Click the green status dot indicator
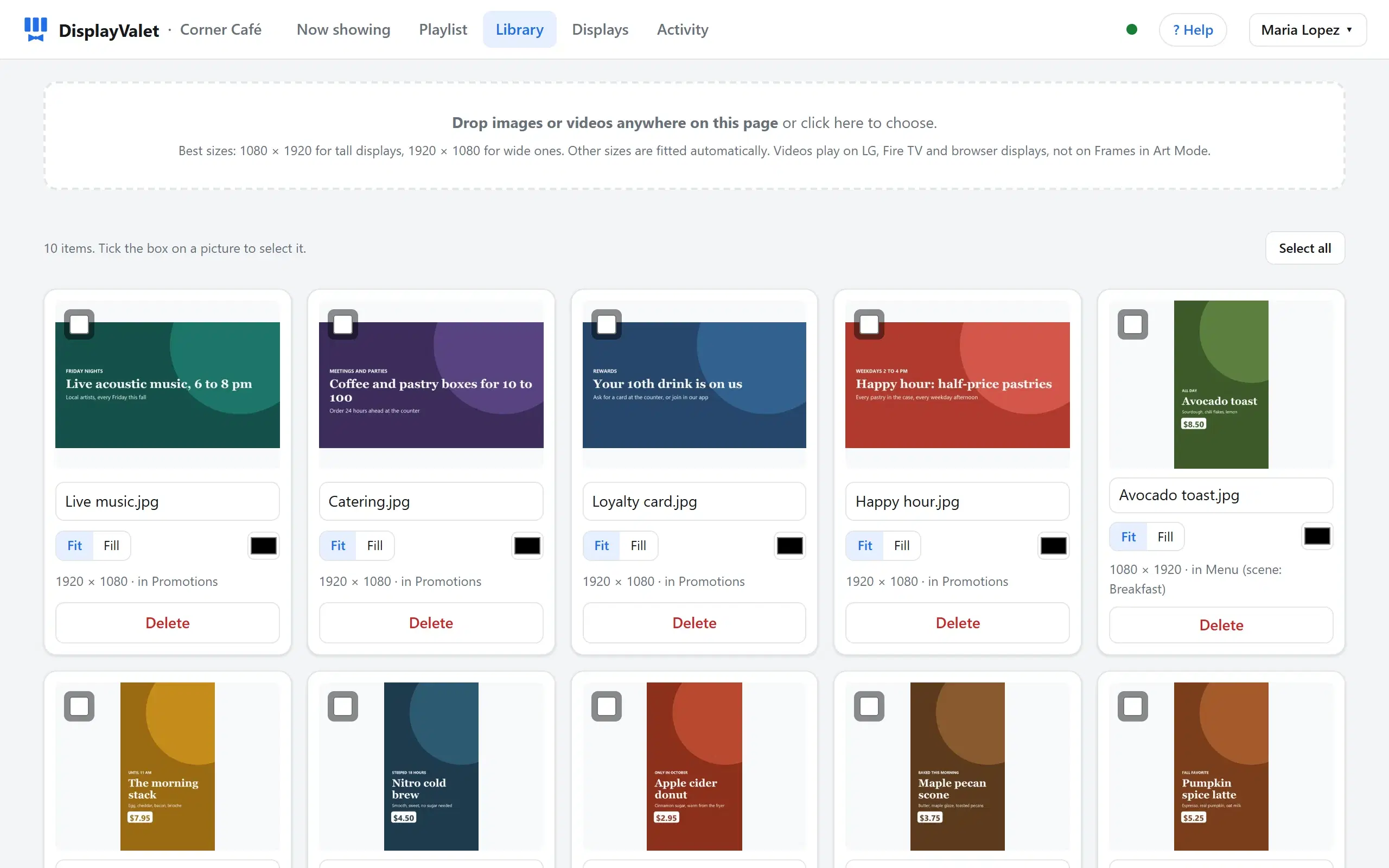Screen dimensions: 1389x868 point(1131,29)
